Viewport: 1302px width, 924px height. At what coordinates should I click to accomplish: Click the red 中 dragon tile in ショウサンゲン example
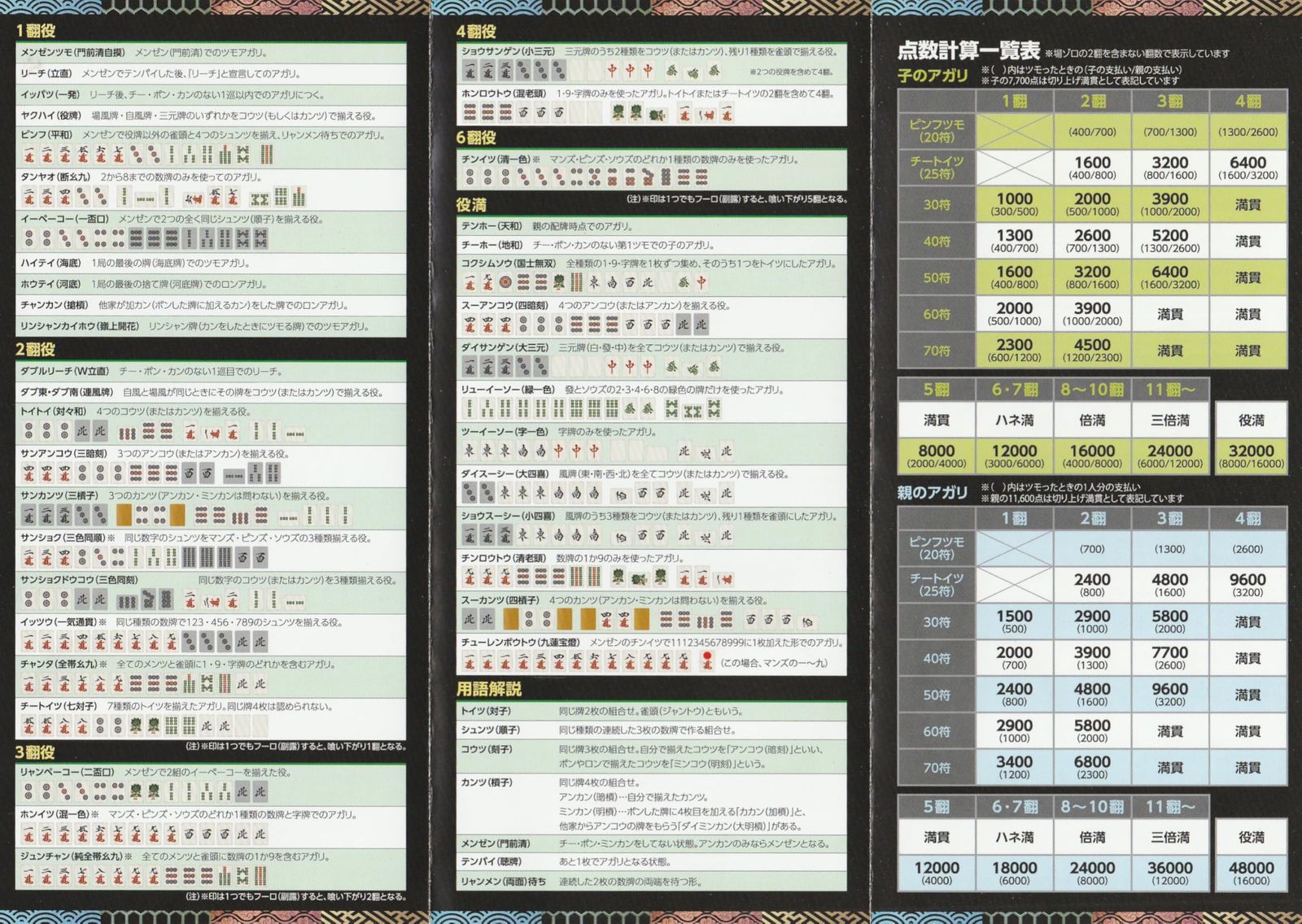click(x=614, y=72)
